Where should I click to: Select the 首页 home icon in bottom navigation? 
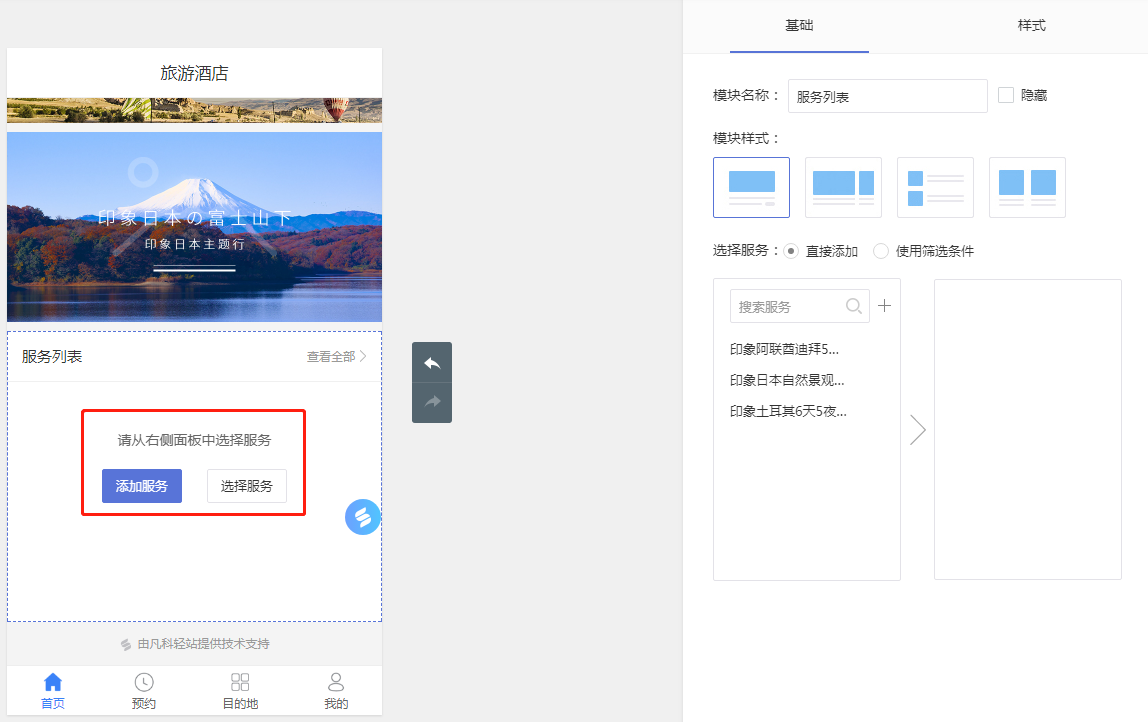pyautogui.click(x=52, y=689)
